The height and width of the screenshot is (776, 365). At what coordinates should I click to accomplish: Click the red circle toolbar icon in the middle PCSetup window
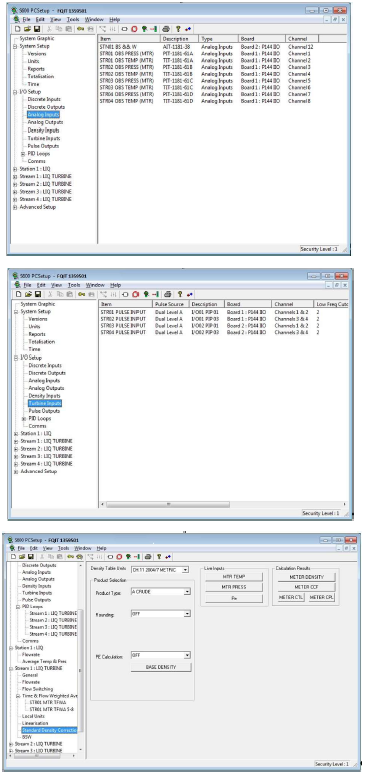[x=135, y=294]
